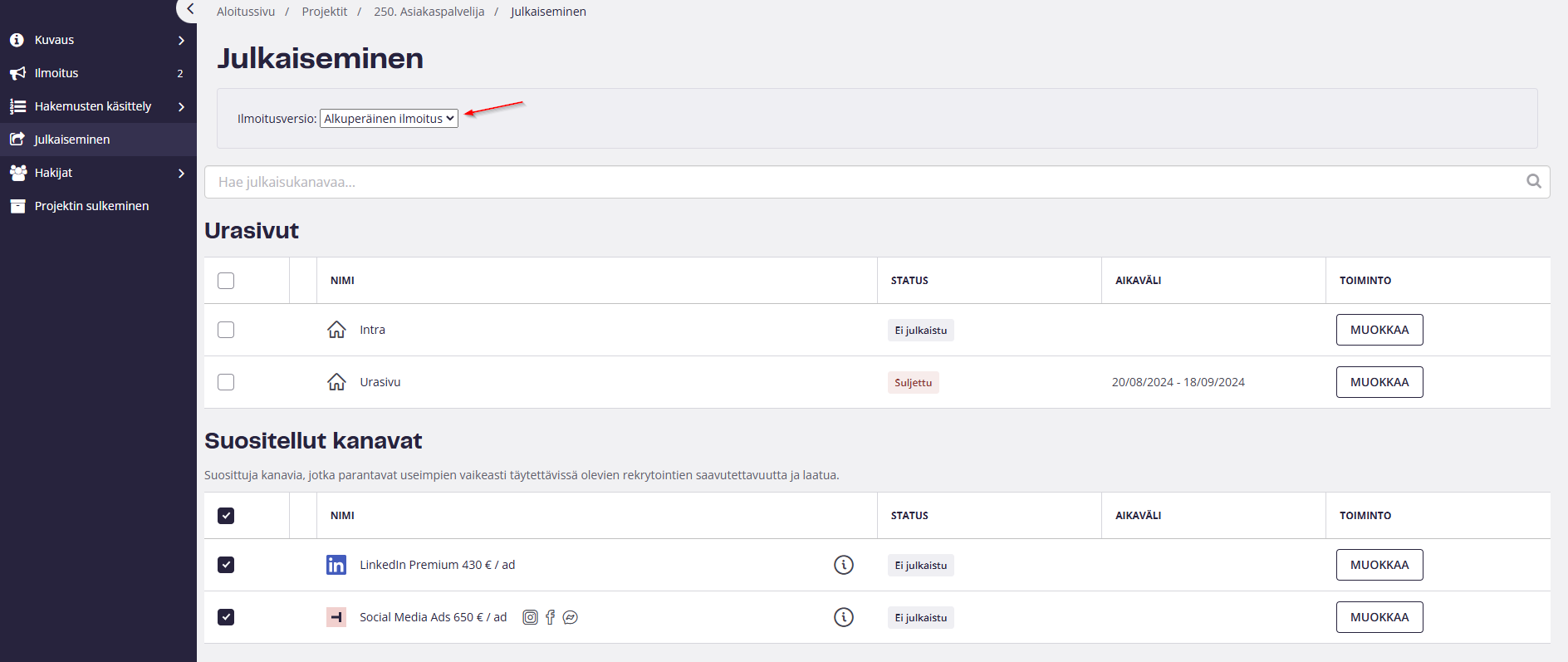
Task: Click MUOKKAA button for Urasivu
Action: (x=1379, y=382)
